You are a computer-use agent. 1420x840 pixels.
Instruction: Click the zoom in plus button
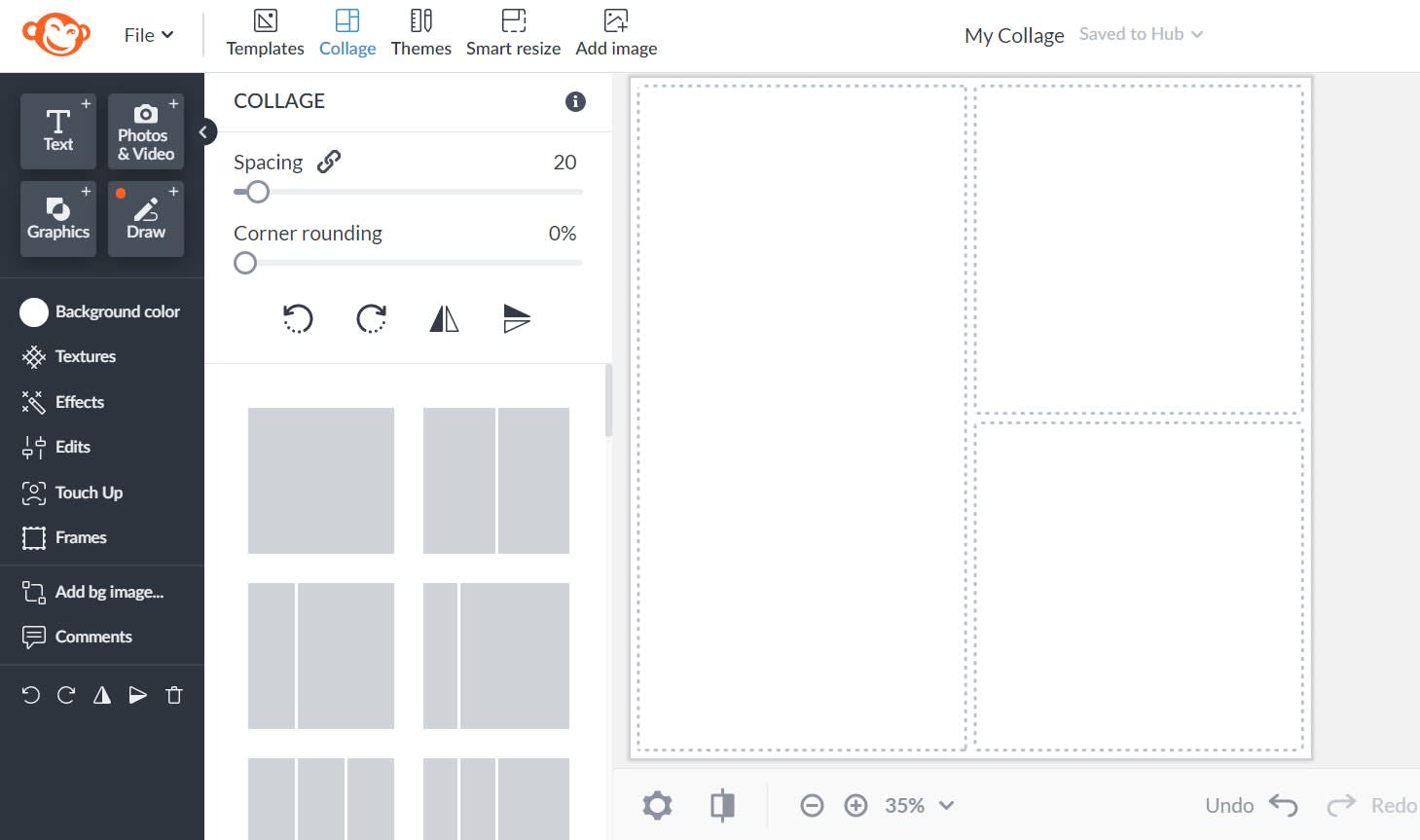[x=856, y=805]
